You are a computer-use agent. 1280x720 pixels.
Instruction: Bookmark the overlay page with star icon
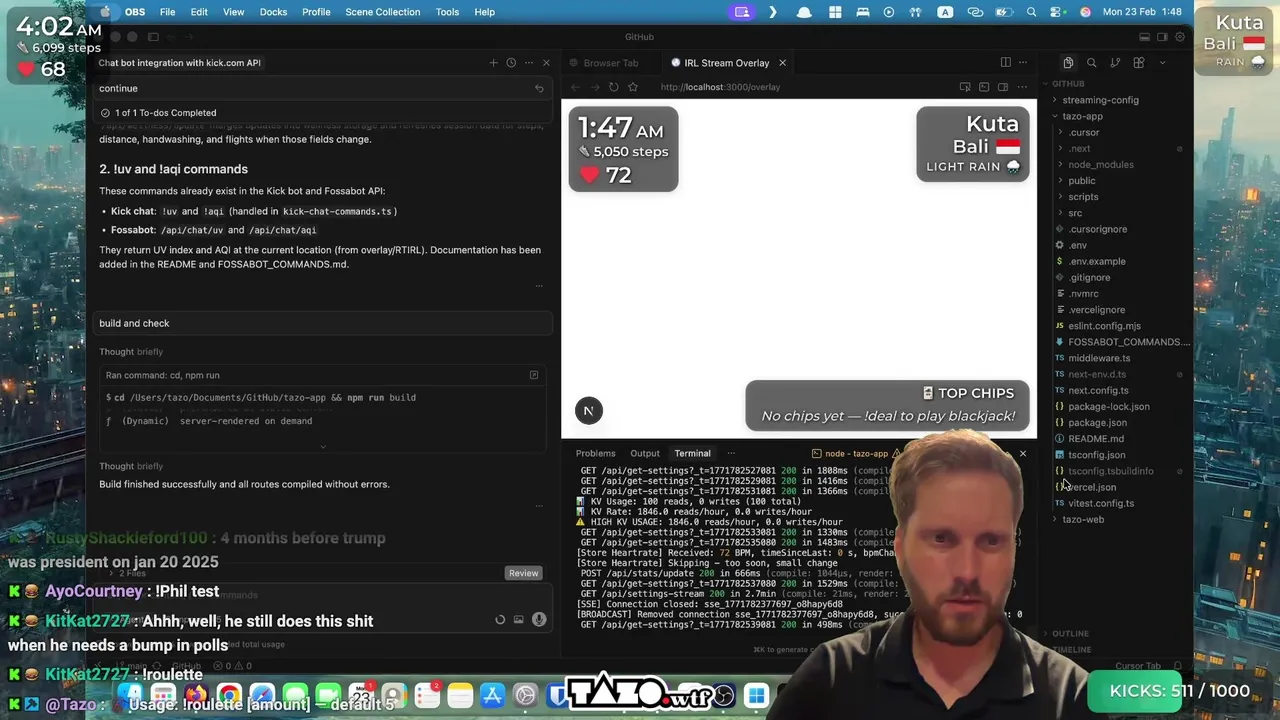coord(632,87)
